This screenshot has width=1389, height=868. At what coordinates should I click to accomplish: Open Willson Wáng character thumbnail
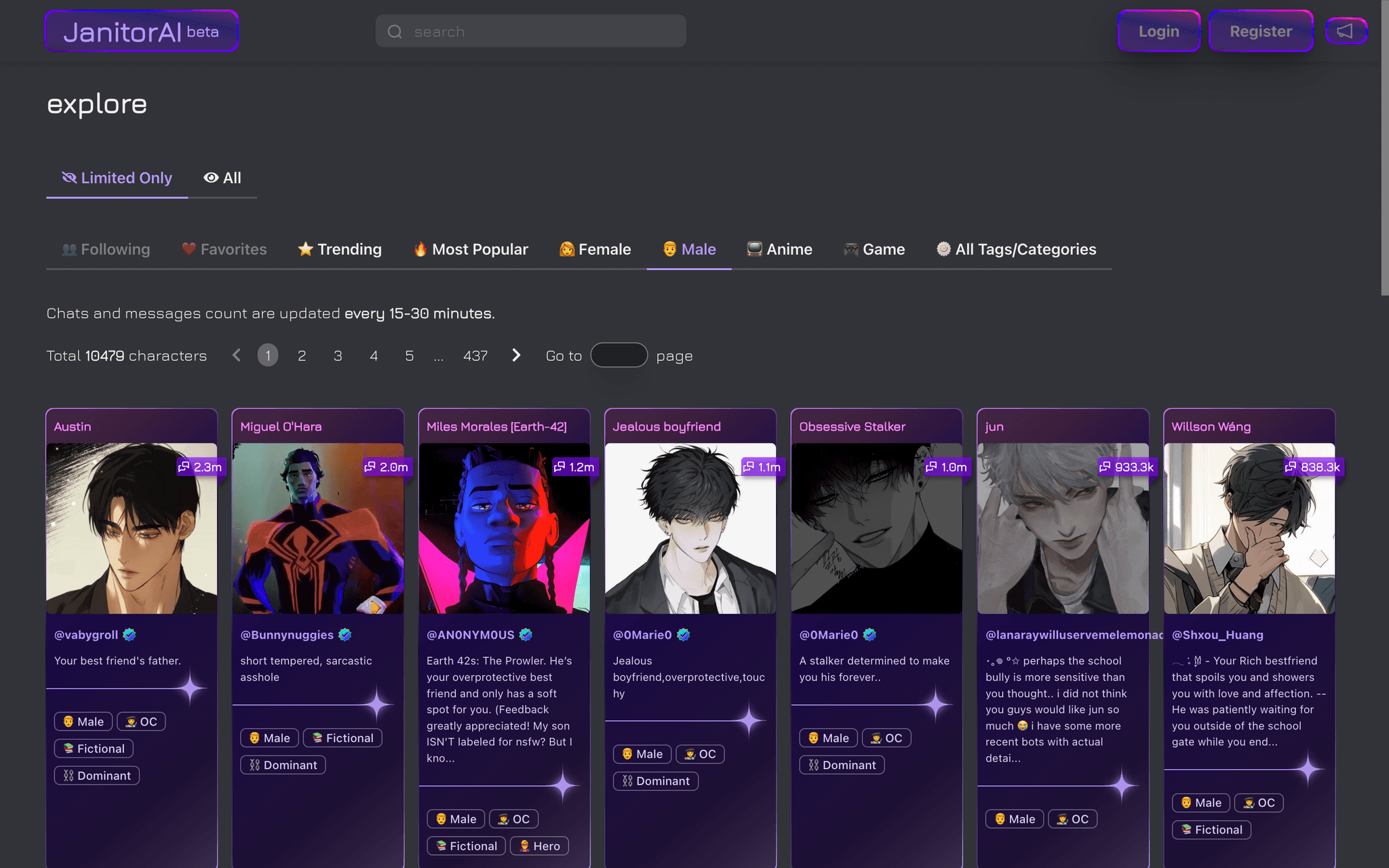click(1249, 529)
